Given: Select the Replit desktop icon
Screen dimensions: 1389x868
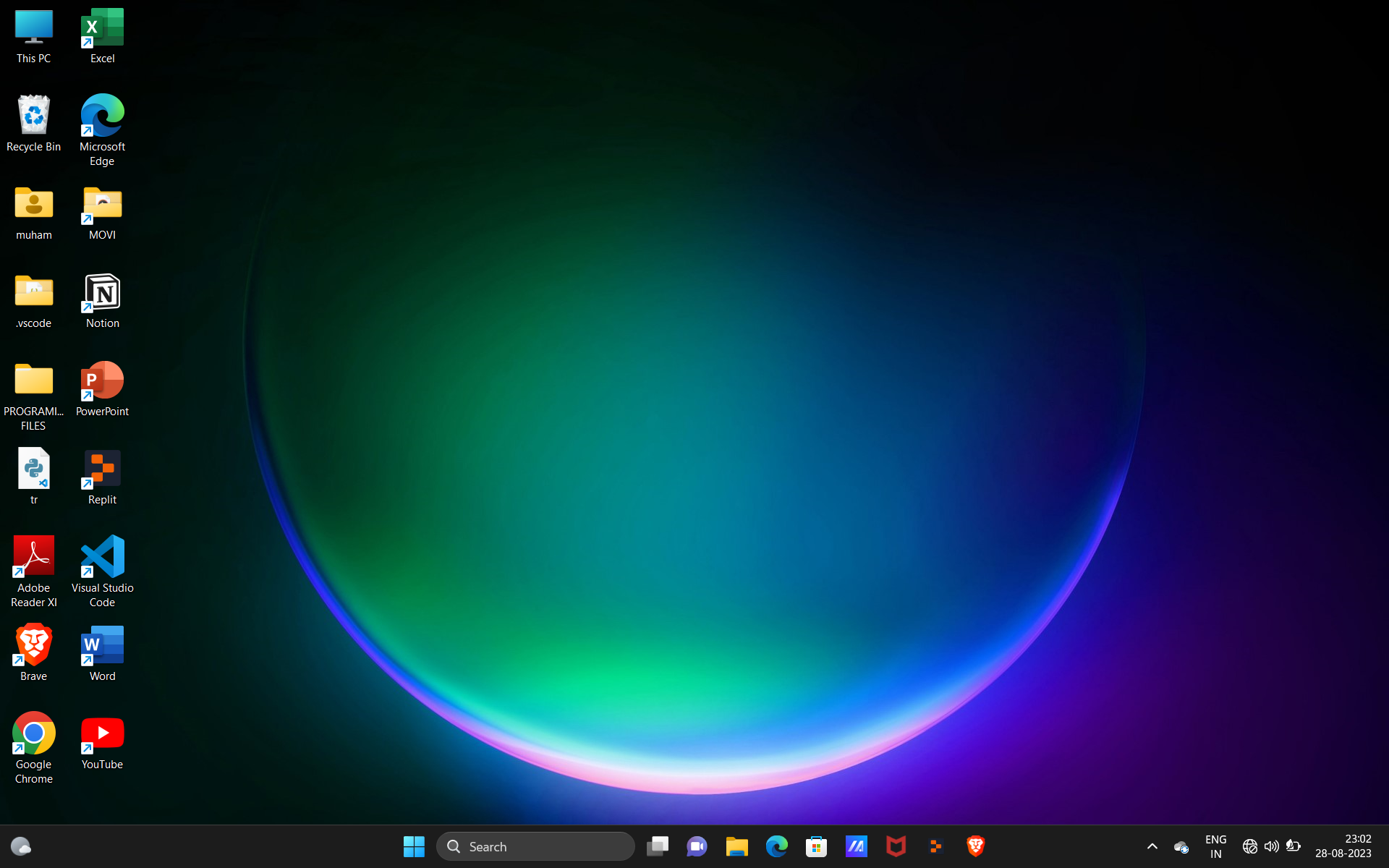Looking at the screenshot, I should (x=102, y=470).
